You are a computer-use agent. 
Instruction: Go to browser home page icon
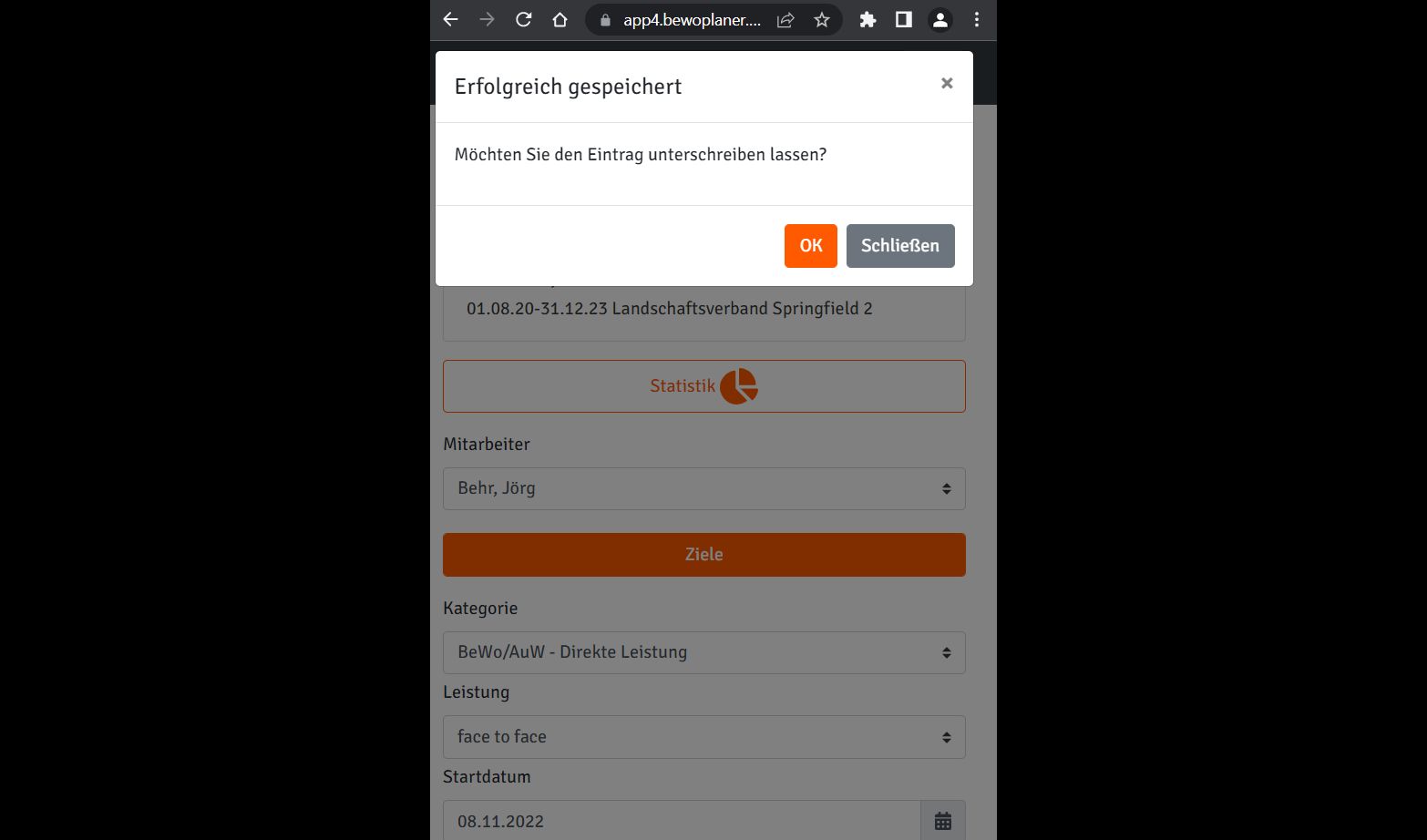coord(560,19)
